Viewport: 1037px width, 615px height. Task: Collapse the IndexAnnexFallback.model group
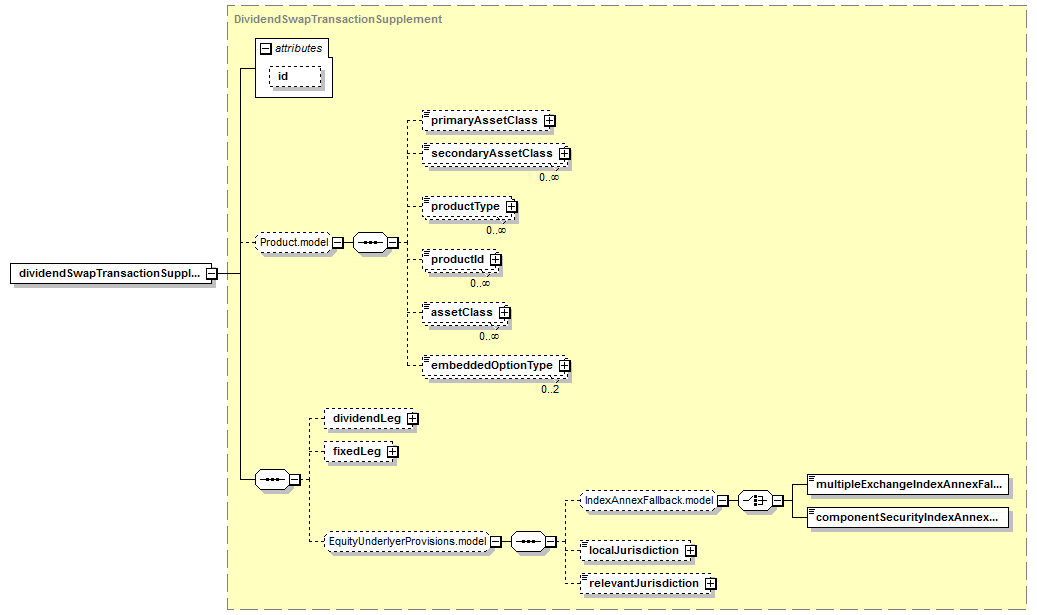[x=723, y=501]
